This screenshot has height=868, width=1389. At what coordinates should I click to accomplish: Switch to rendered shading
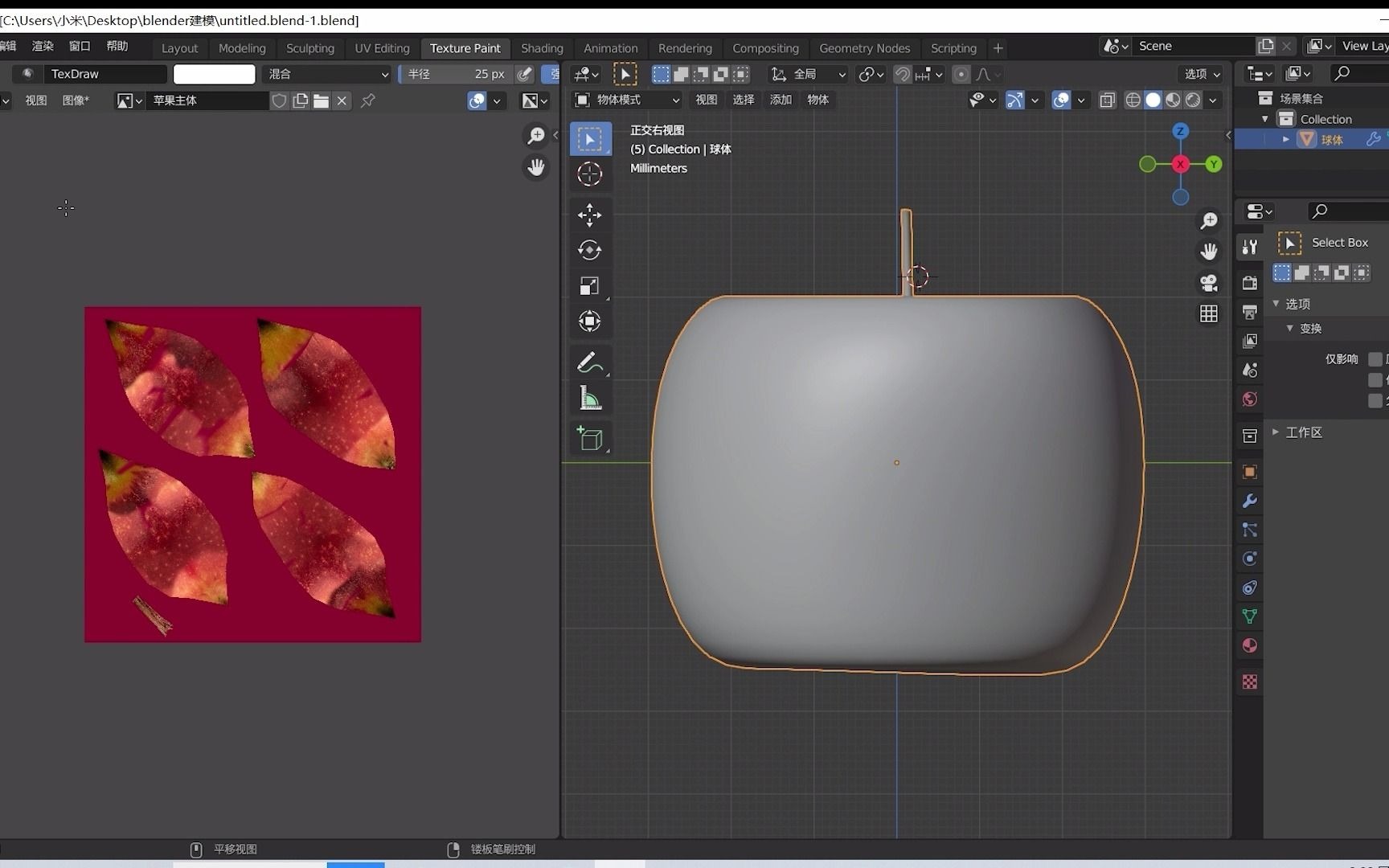1194,100
